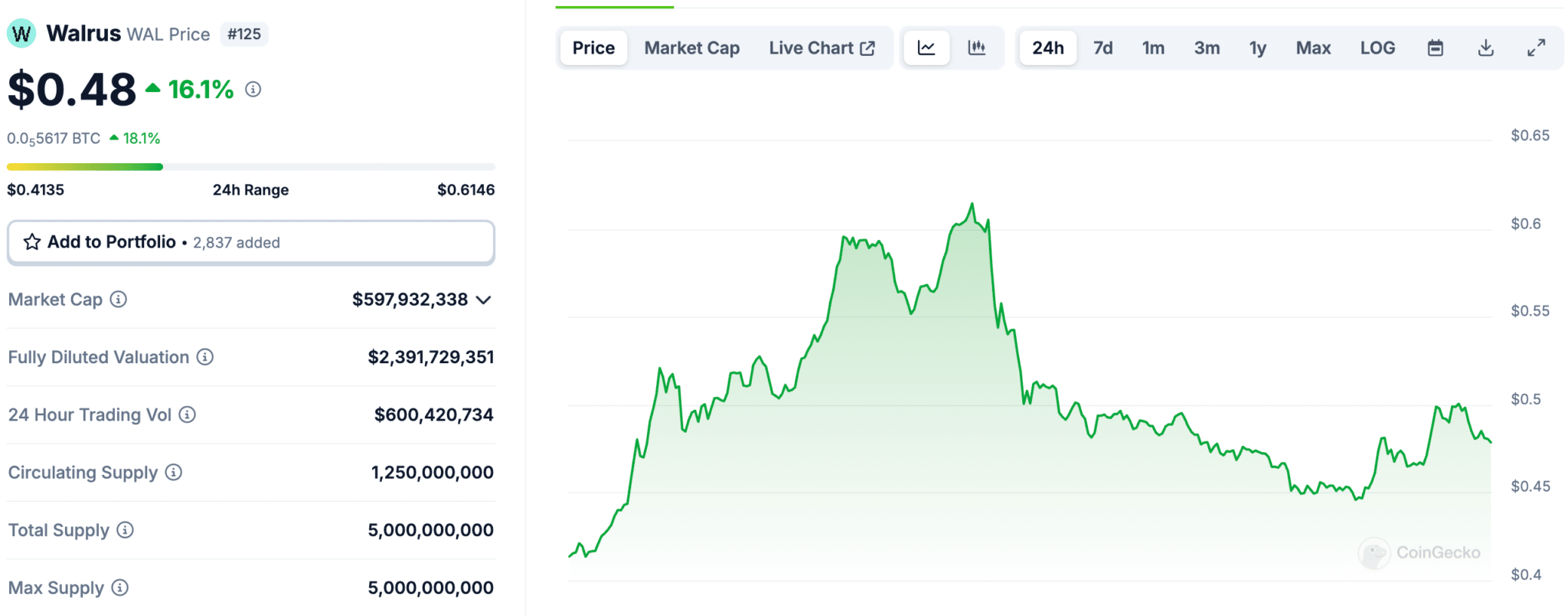The image size is (1568, 616).
Task: Click the 24h Range label
Action: 250,190
